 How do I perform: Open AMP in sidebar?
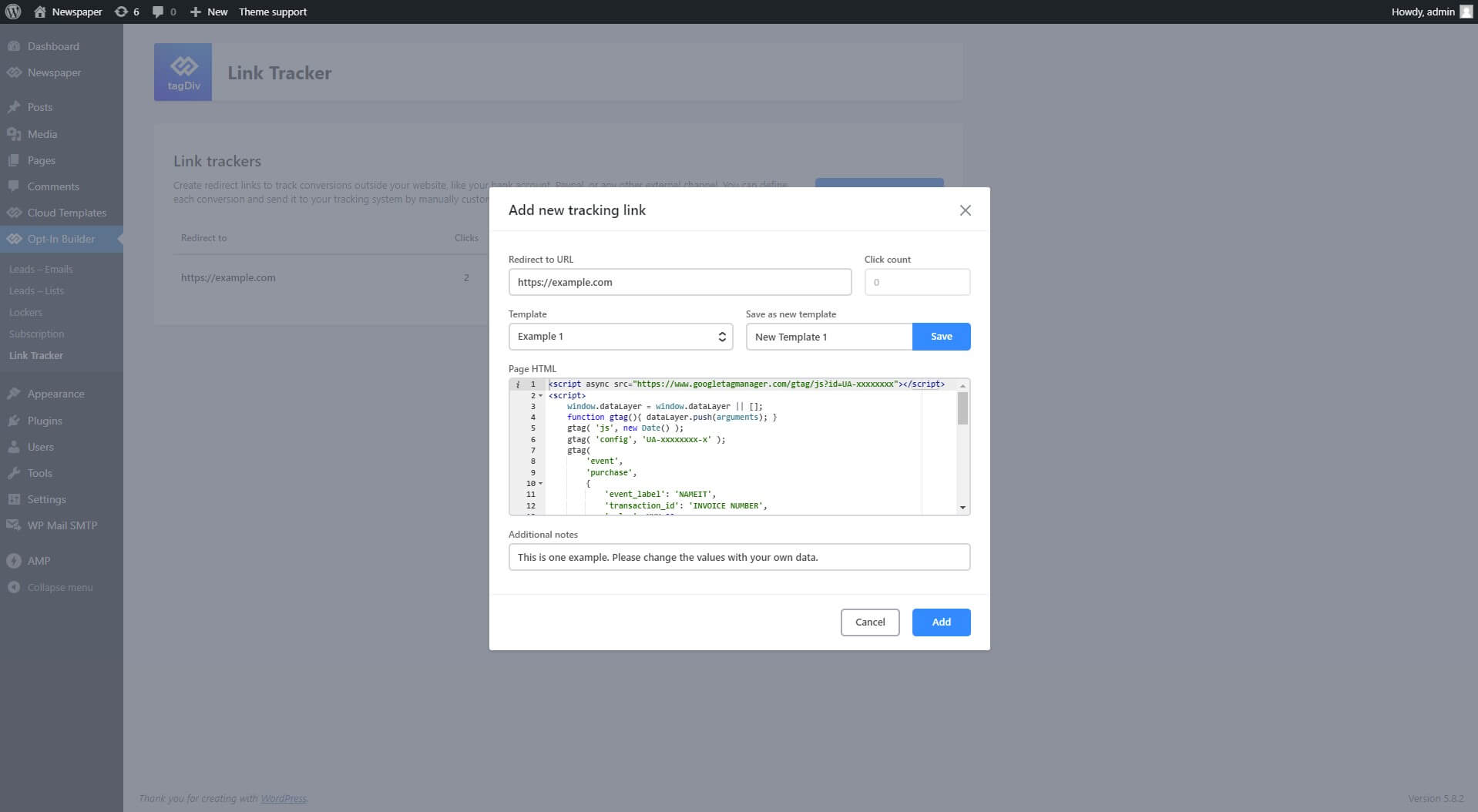pos(39,561)
